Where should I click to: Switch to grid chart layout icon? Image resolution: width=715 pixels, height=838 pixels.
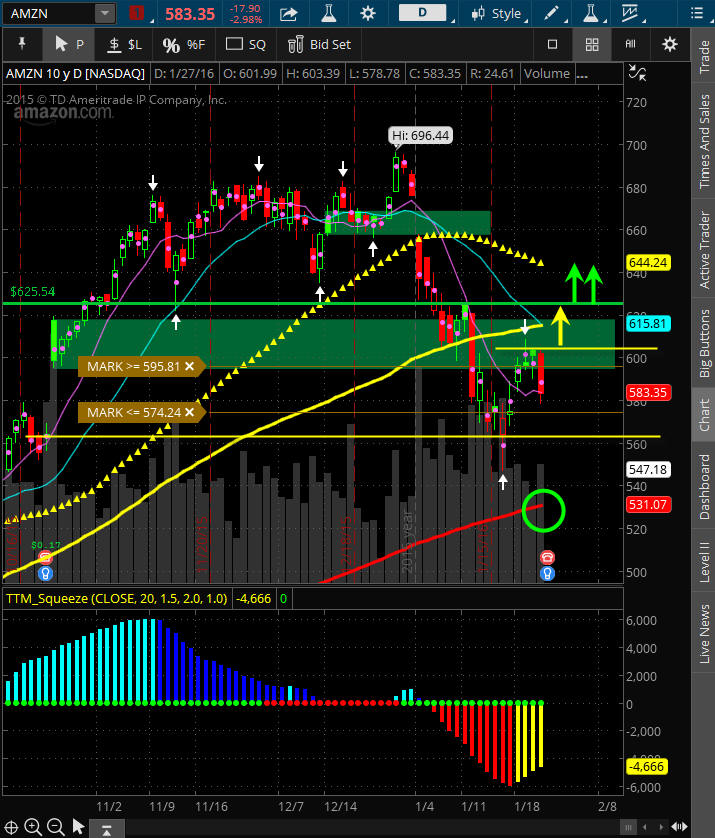pos(592,44)
